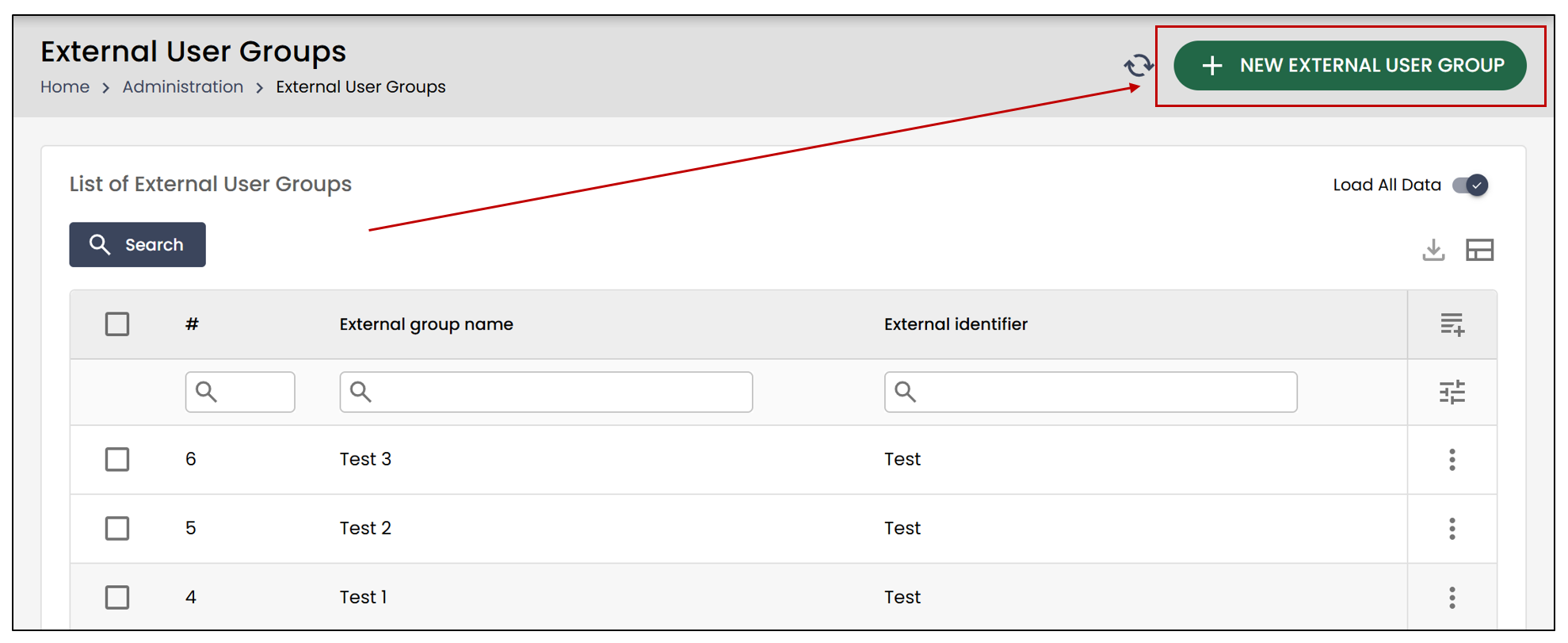Check the checkbox for row 6

[x=117, y=460]
